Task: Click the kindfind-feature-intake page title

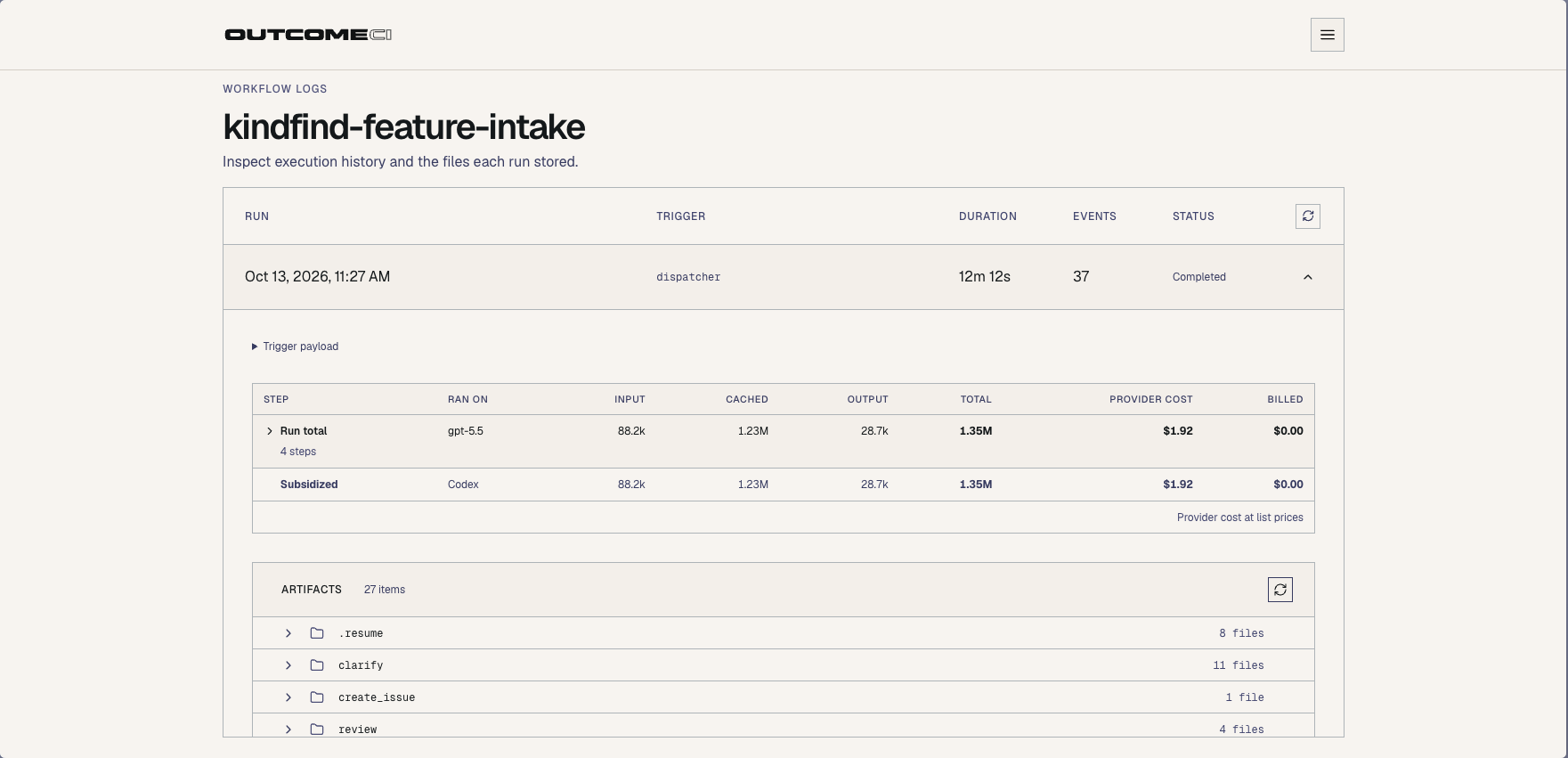Action: point(404,127)
